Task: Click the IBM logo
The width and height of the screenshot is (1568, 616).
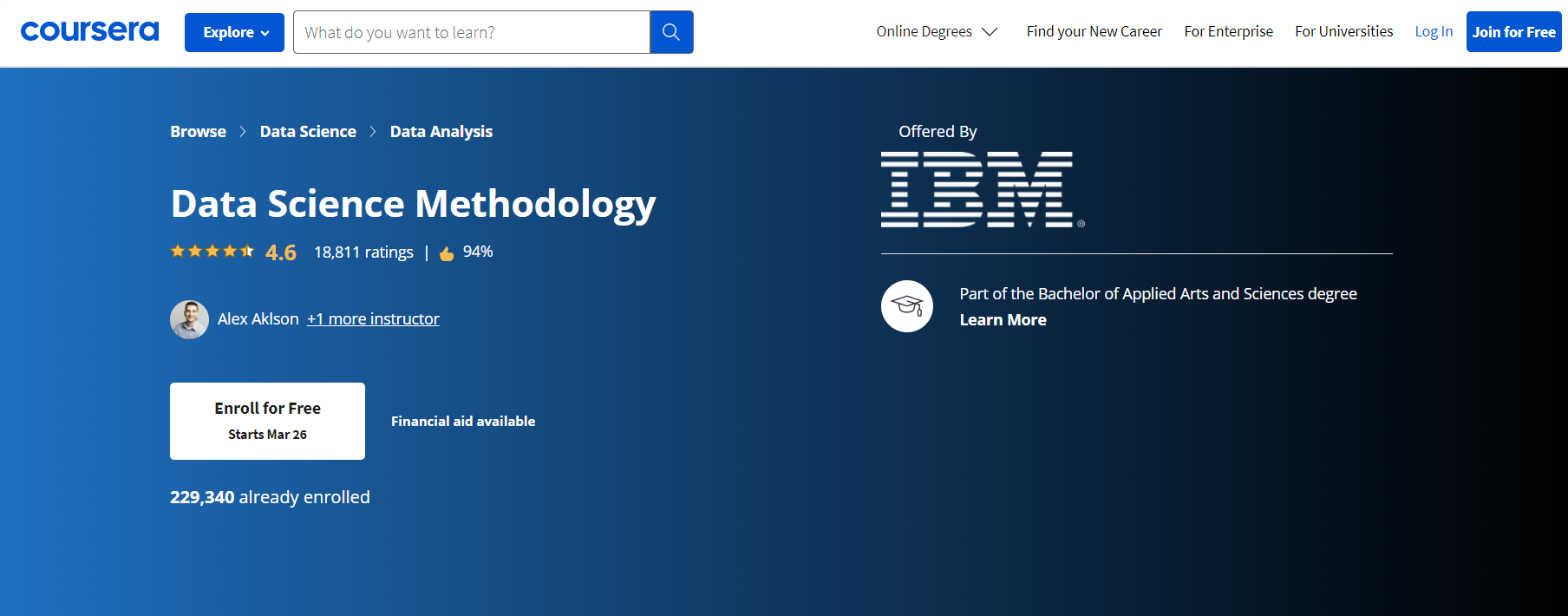Action: [x=983, y=189]
